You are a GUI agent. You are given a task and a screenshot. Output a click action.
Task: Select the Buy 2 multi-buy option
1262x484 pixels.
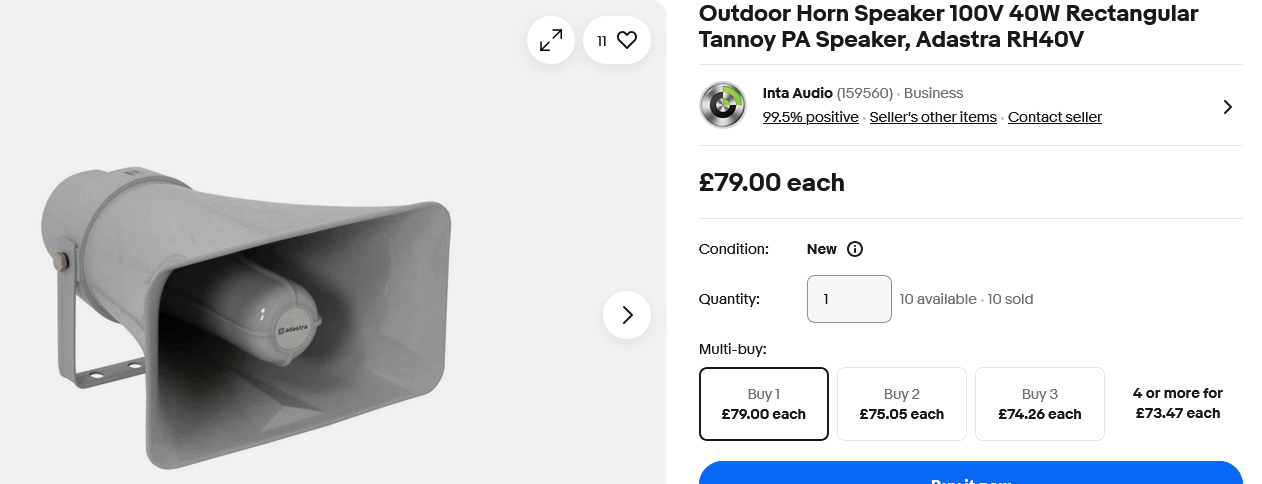pyautogui.click(x=902, y=404)
